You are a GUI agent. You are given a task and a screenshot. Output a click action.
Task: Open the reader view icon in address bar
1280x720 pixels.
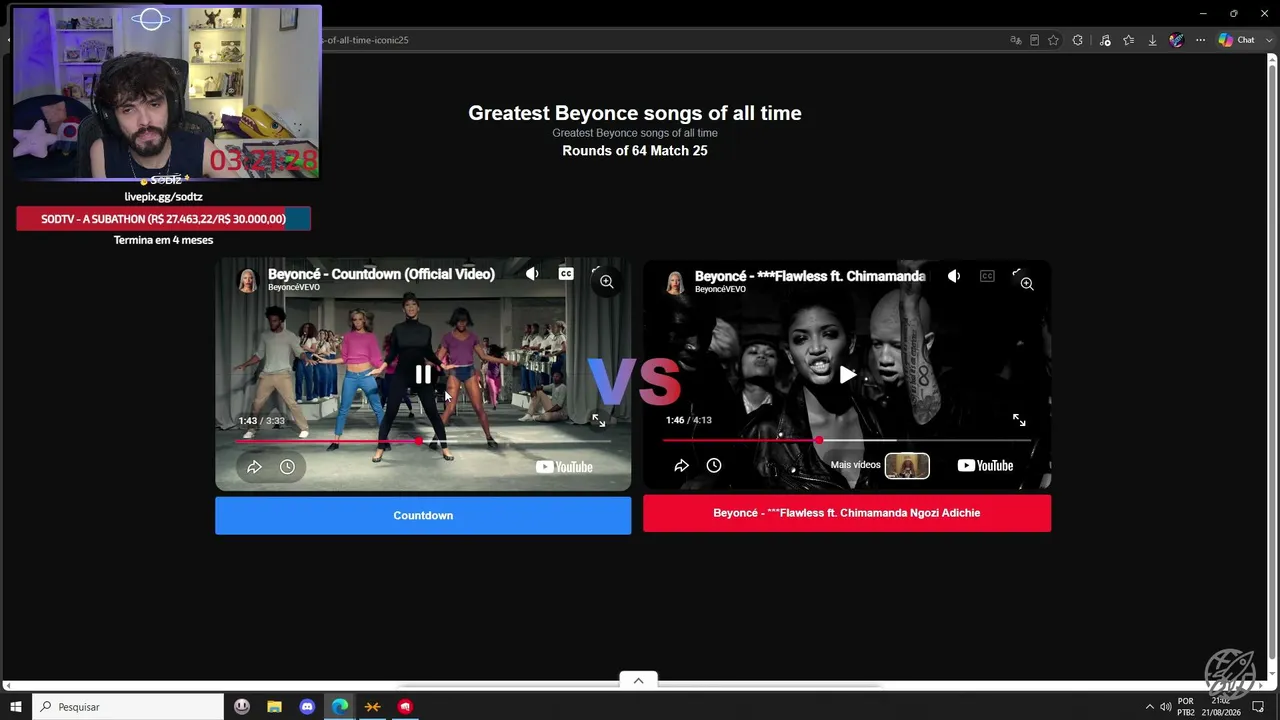click(1034, 40)
